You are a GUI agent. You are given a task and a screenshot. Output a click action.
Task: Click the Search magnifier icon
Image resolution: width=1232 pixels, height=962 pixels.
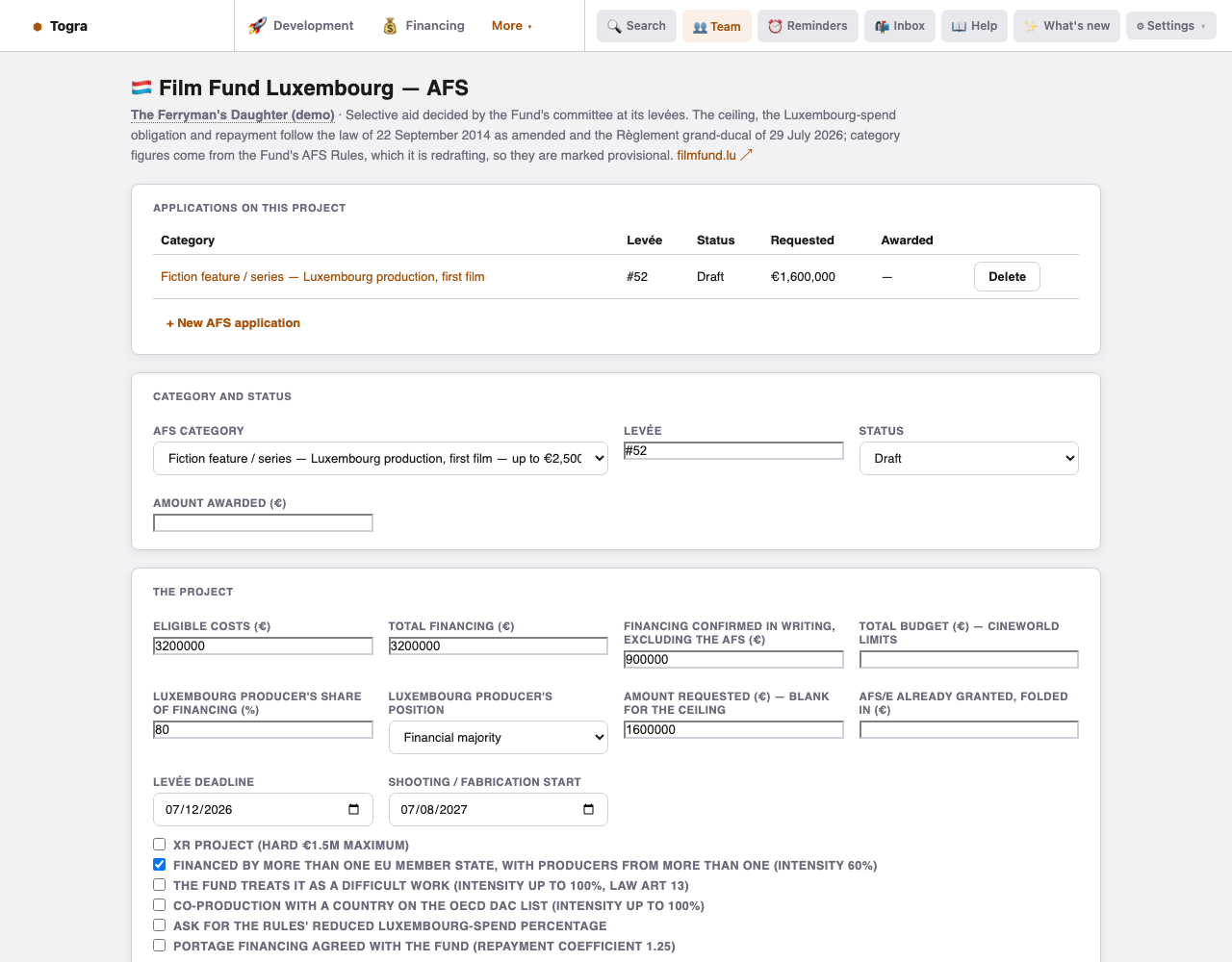(614, 26)
